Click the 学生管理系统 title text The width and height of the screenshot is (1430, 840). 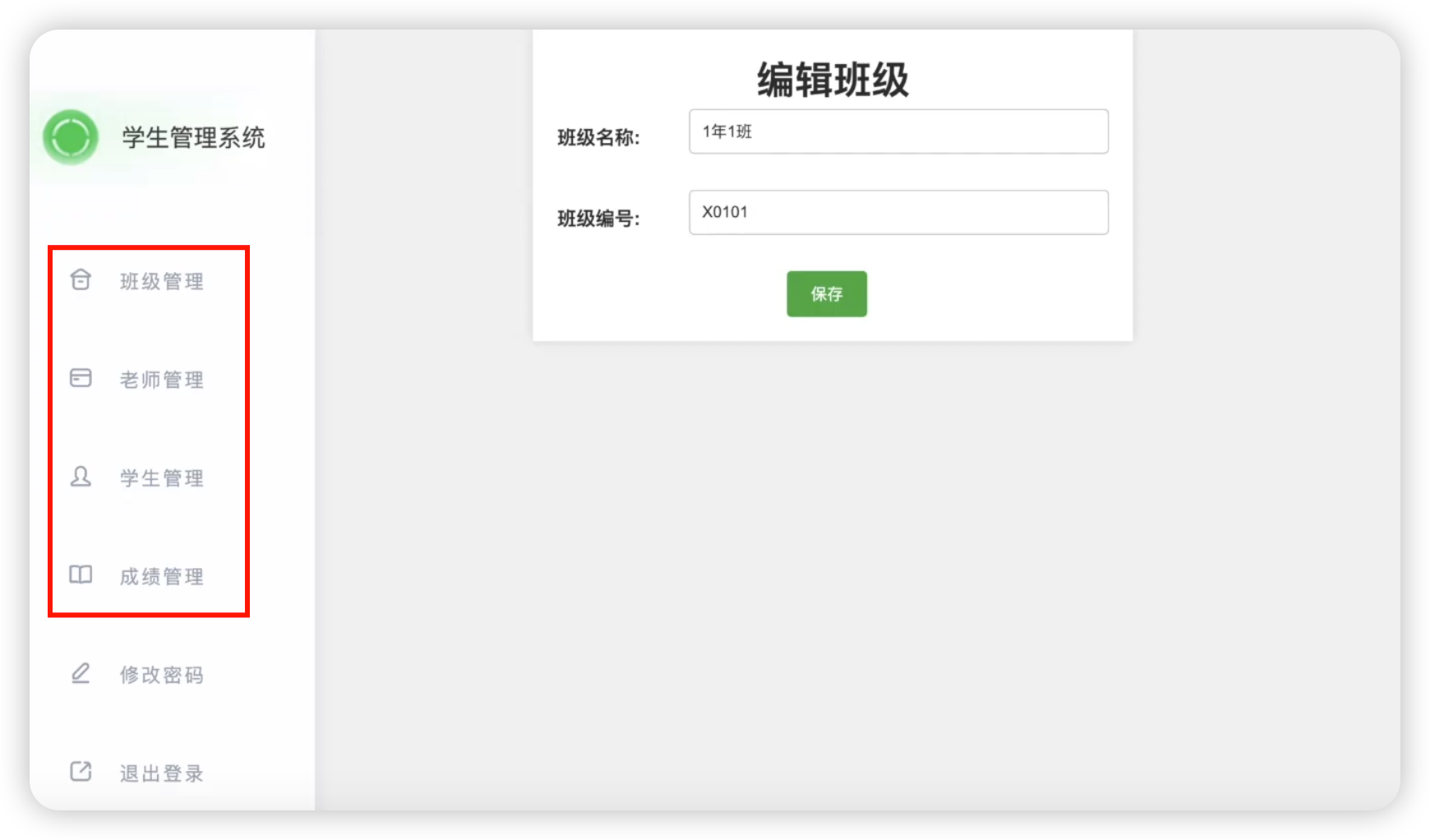pyautogui.click(x=194, y=137)
